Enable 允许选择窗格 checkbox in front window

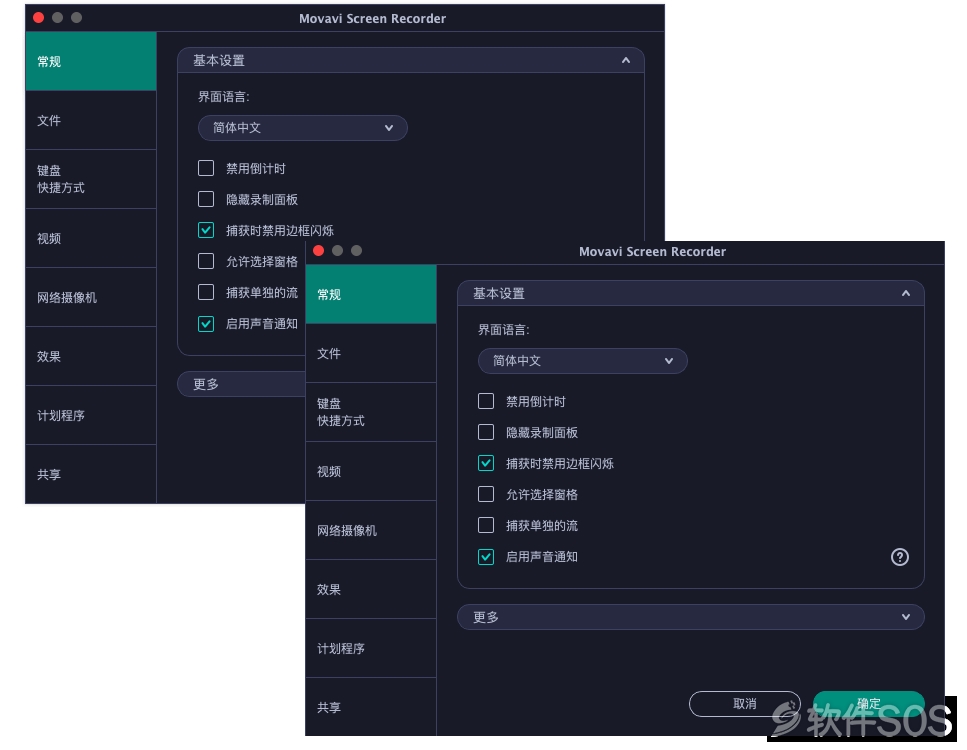coord(486,494)
